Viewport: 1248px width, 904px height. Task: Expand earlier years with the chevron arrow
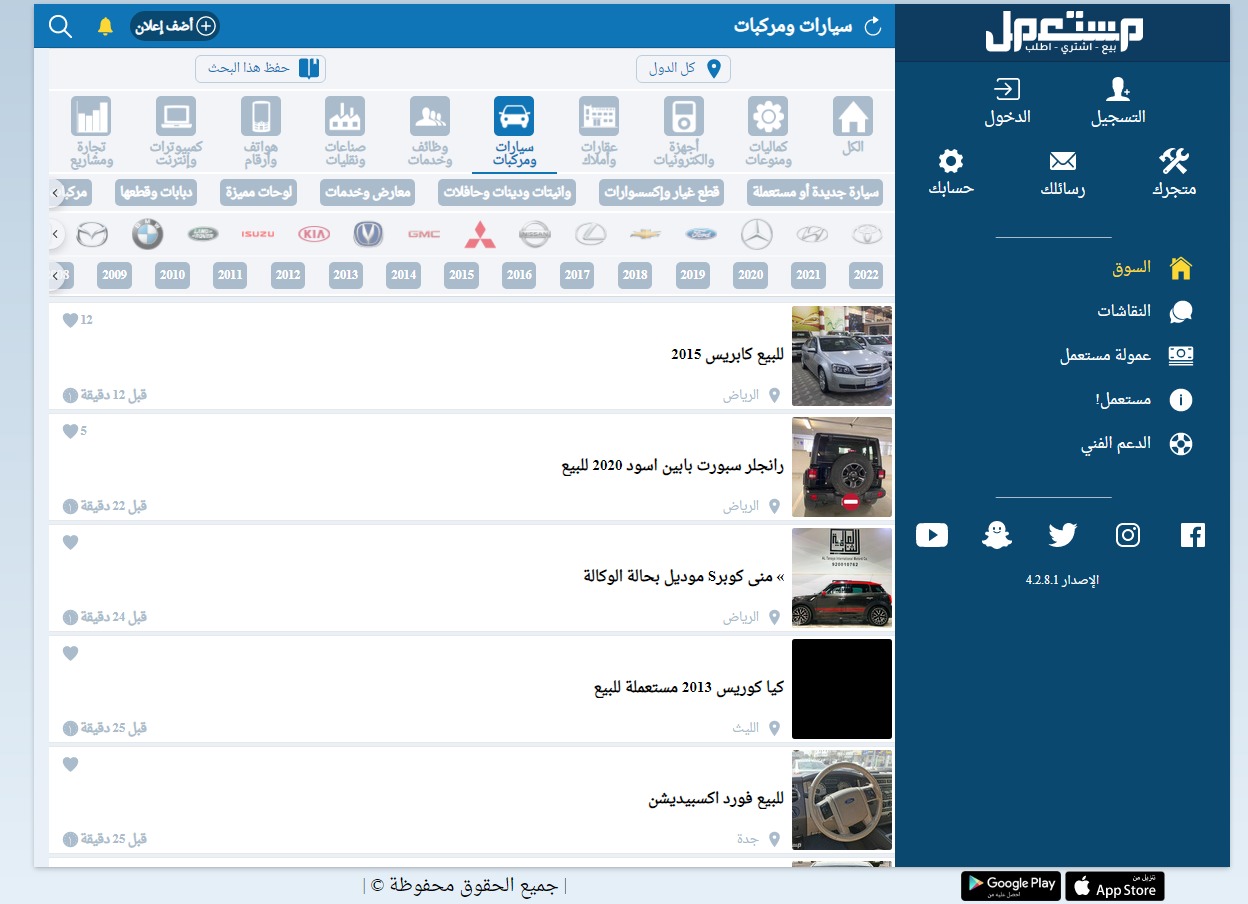click(x=55, y=275)
